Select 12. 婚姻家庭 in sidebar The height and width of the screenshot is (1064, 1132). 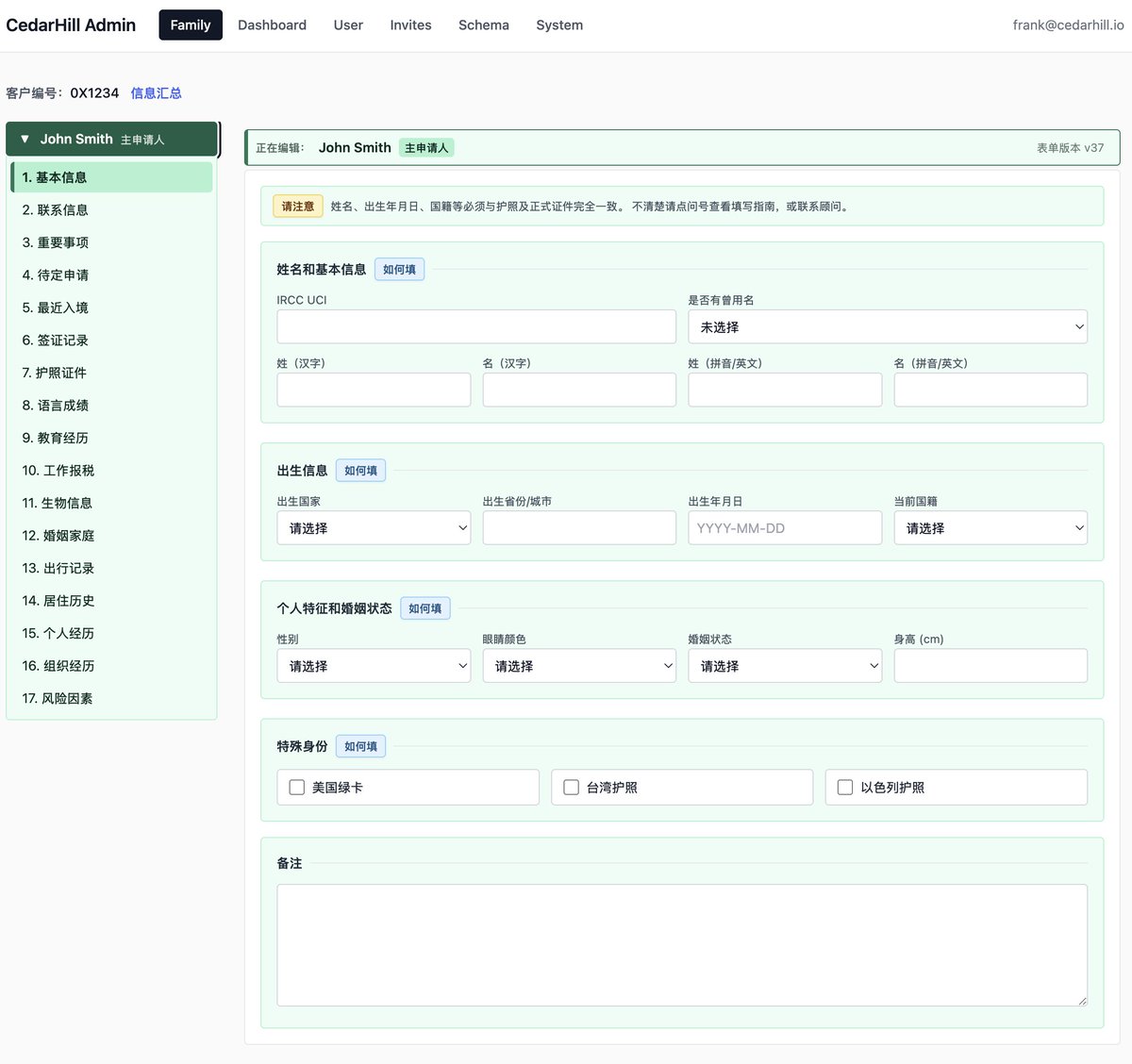coord(111,535)
